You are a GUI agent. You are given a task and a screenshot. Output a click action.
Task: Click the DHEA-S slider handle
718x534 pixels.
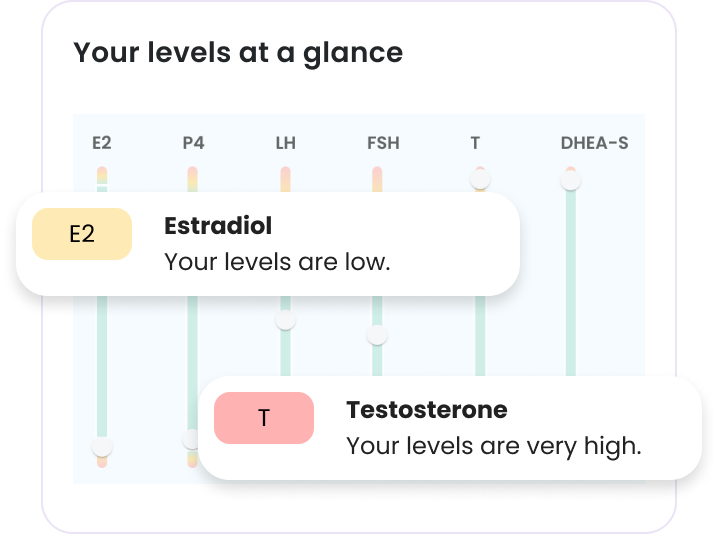(x=571, y=181)
